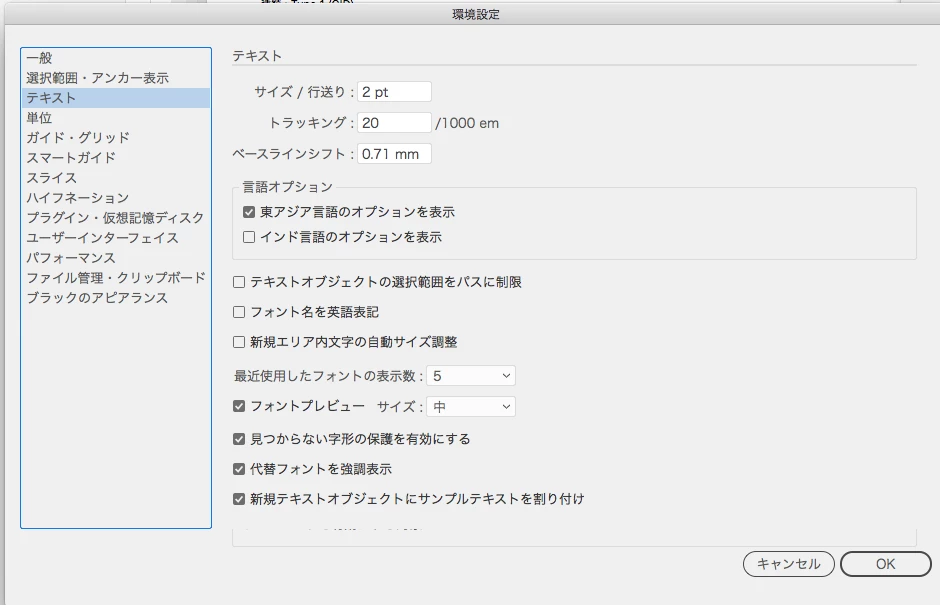Image resolution: width=940 pixels, height=605 pixels.
Task: Click the サイズ / 行送り input field
Action: (394, 92)
